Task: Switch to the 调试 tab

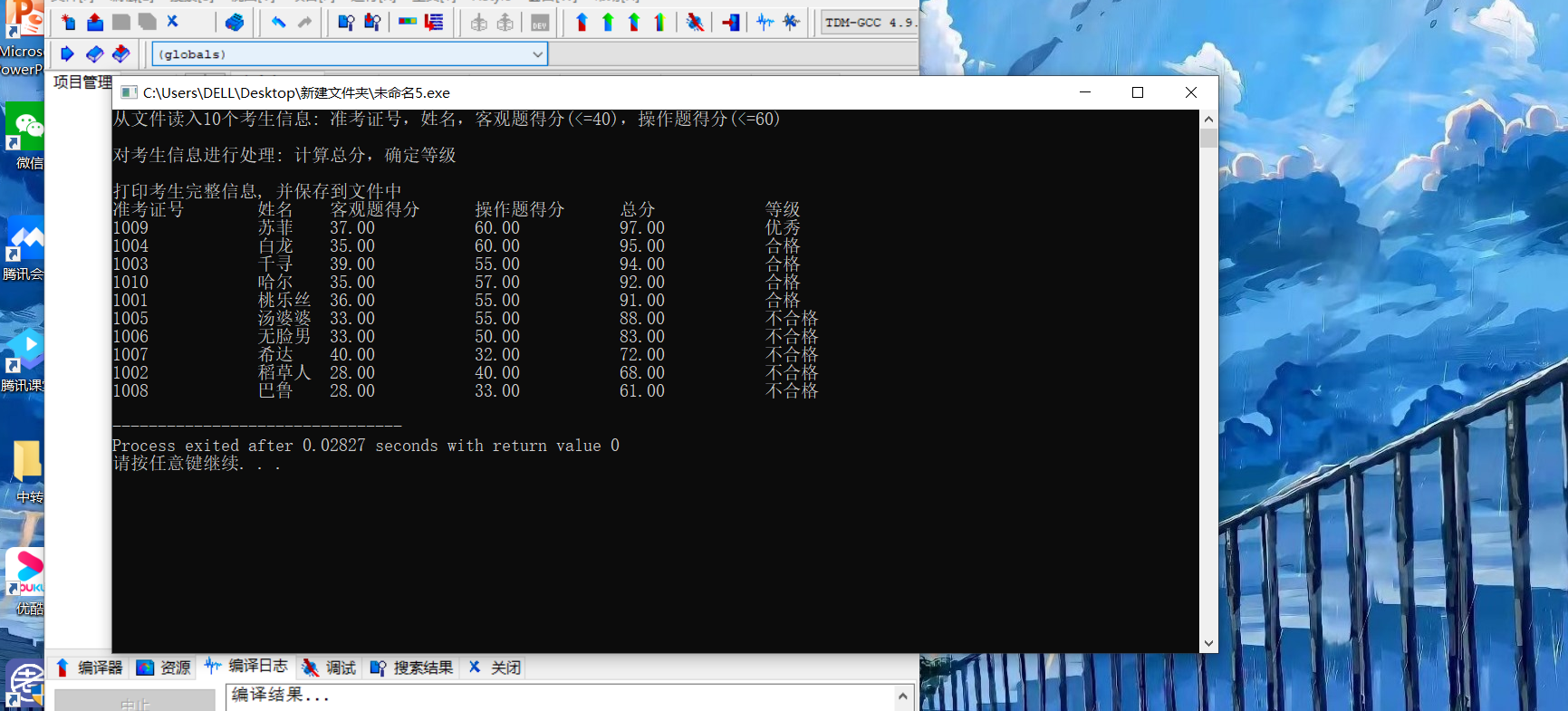Action: pyautogui.click(x=330, y=668)
